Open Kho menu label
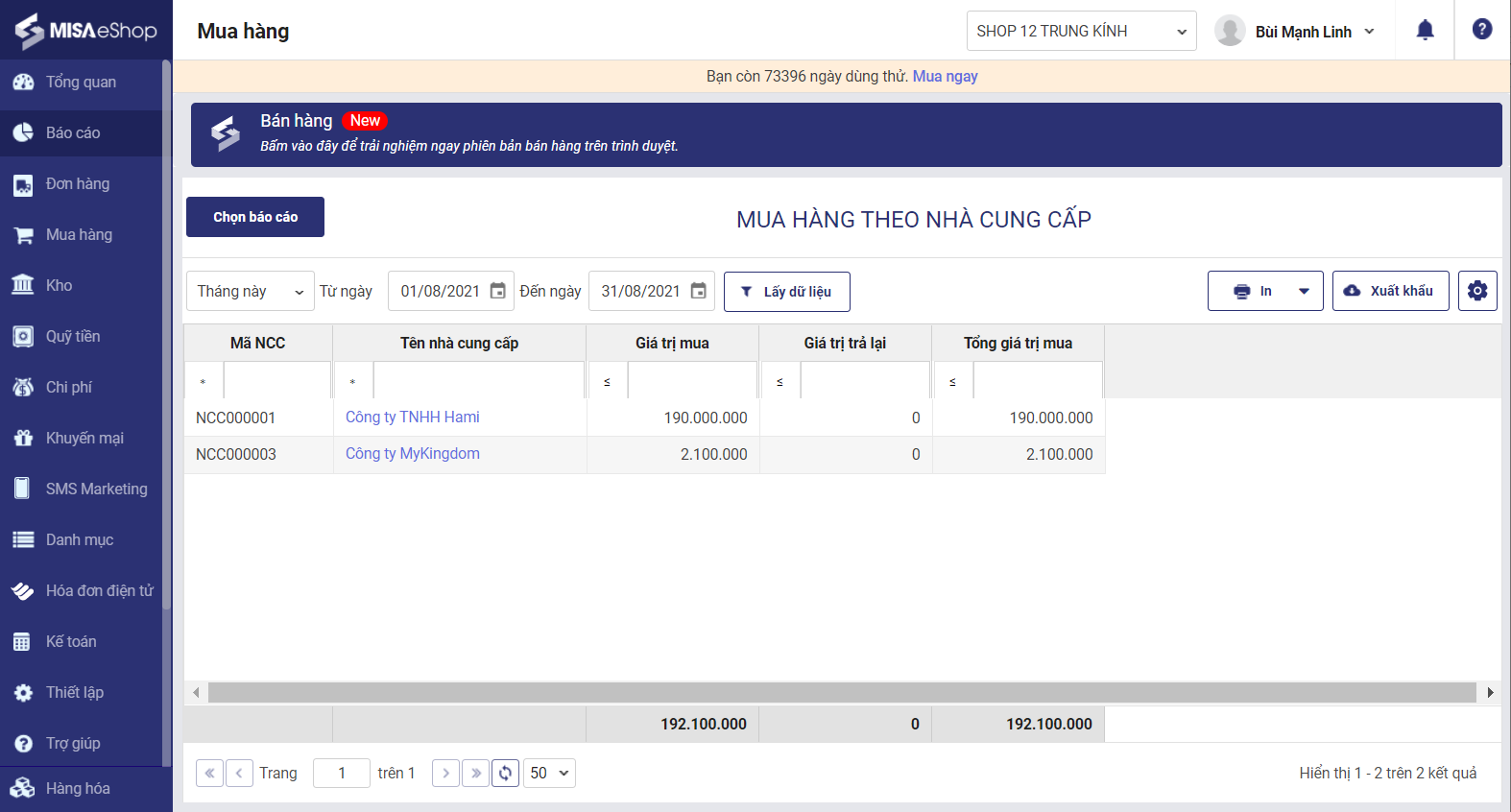Viewport: 1511px width, 812px height. (60, 286)
